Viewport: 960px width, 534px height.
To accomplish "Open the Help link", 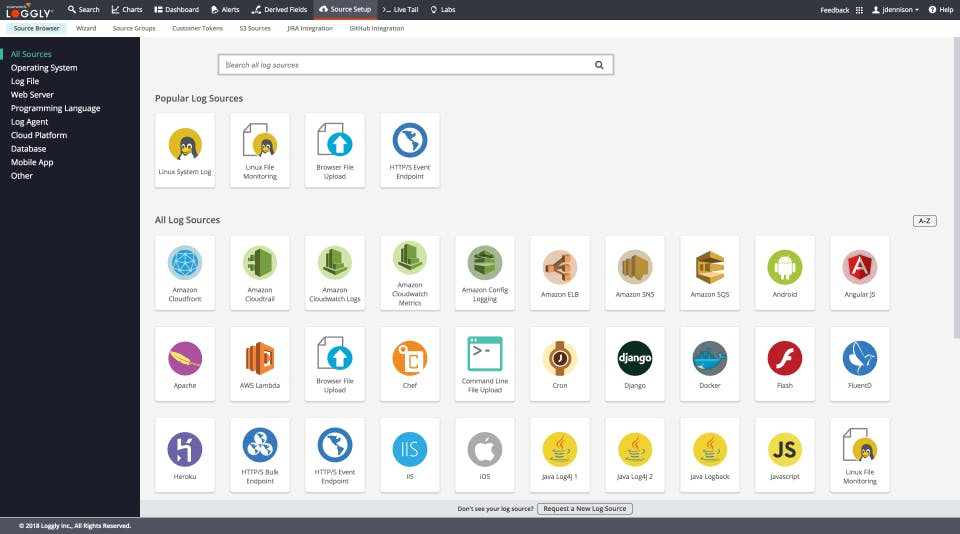I will [x=941, y=10].
